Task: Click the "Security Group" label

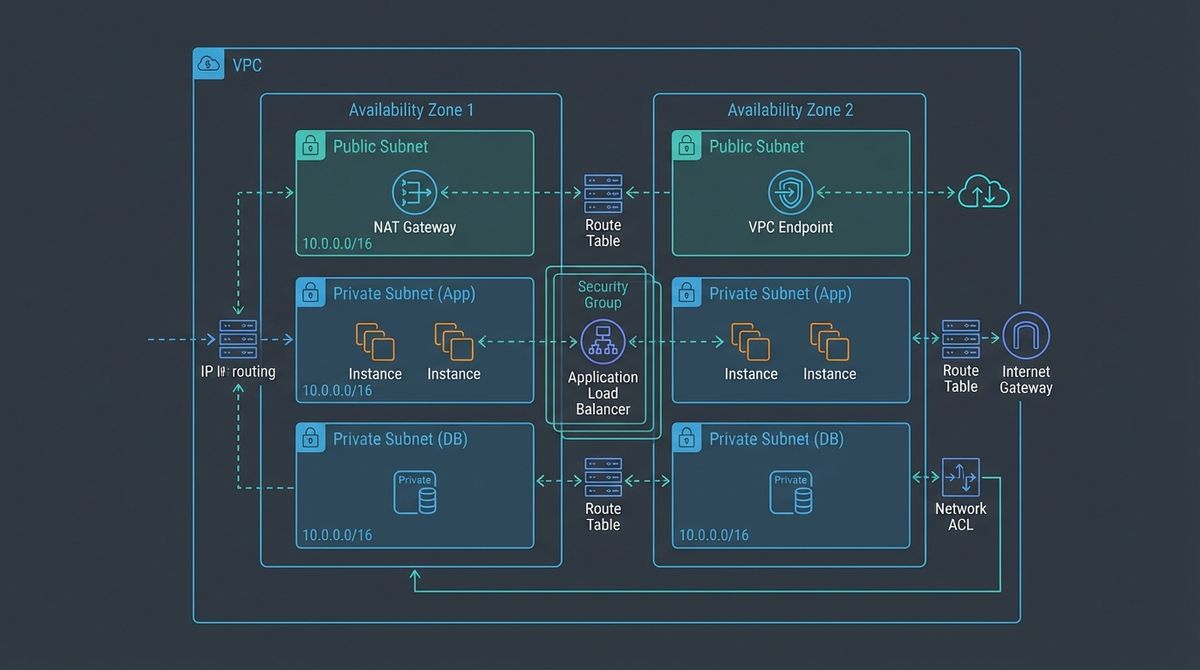Action: [603, 294]
